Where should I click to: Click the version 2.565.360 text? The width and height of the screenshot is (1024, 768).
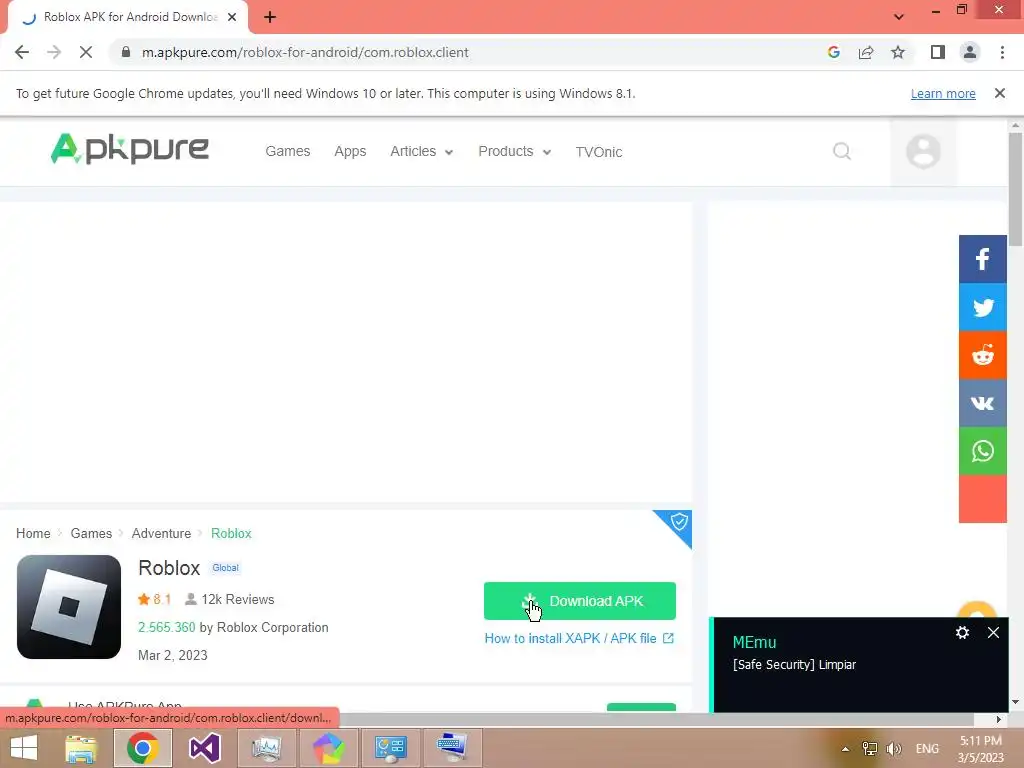click(x=167, y=627)
